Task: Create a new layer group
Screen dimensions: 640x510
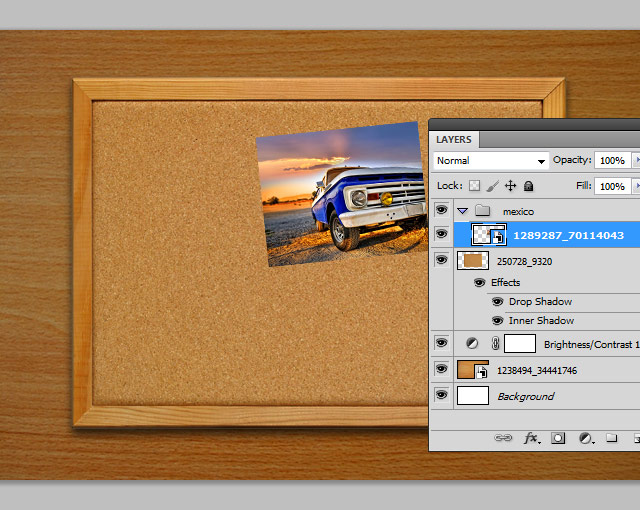Action: [611, 438]
